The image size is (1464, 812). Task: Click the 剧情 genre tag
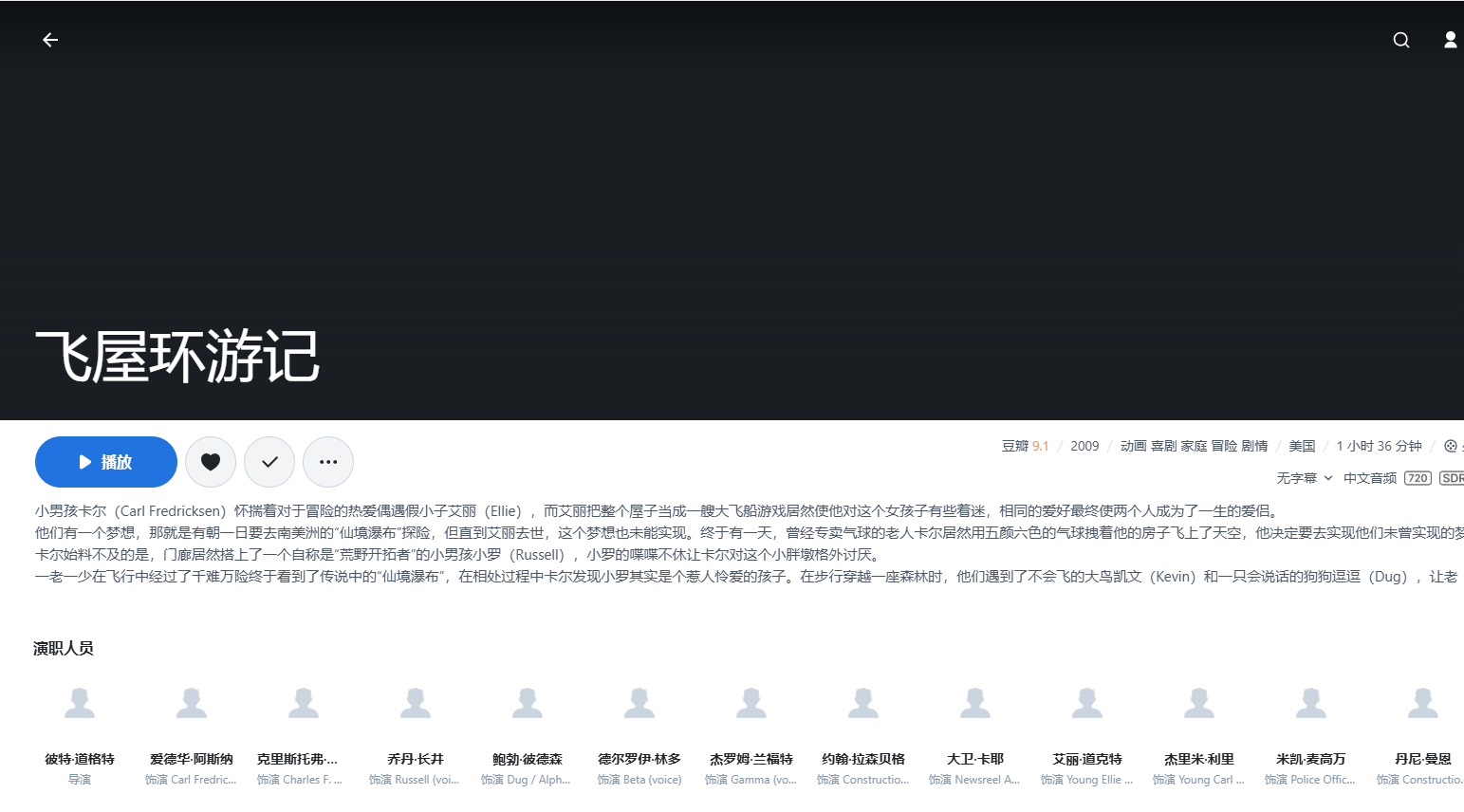tap(1255, 446)
